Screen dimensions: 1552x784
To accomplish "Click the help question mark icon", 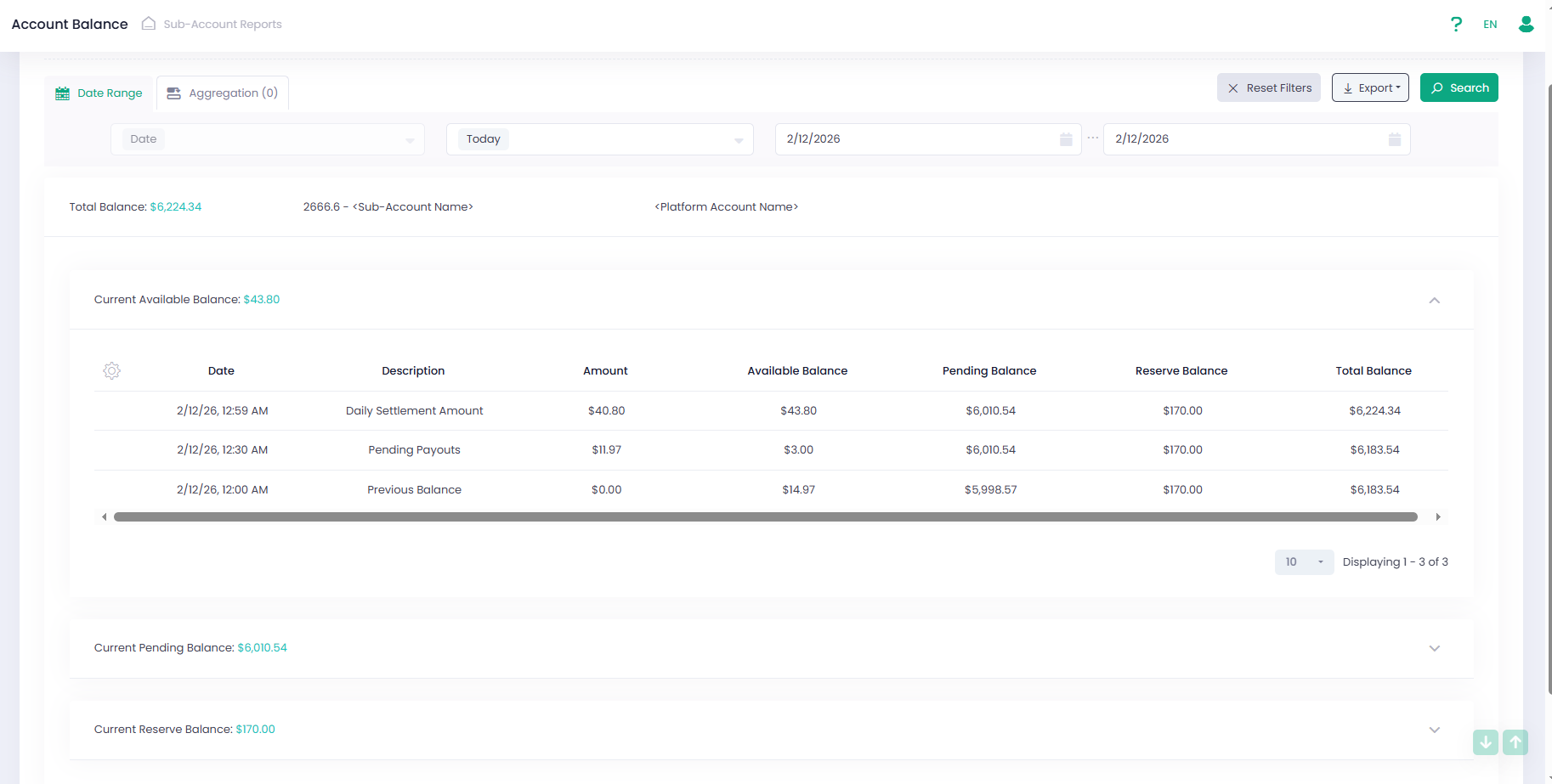I will tap(1456, 24).
